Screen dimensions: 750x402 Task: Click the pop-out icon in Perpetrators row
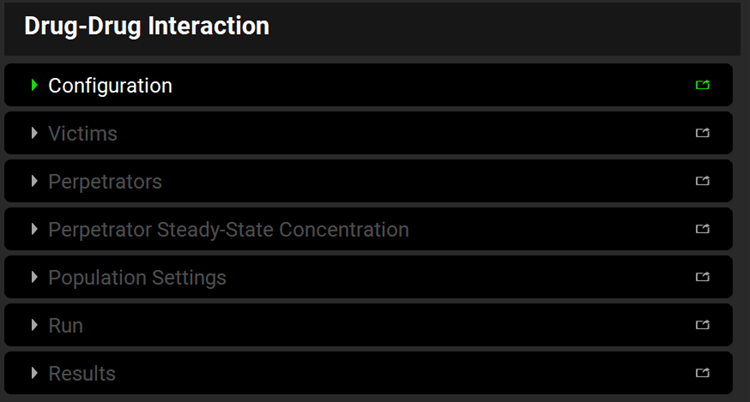pos(702,182)
